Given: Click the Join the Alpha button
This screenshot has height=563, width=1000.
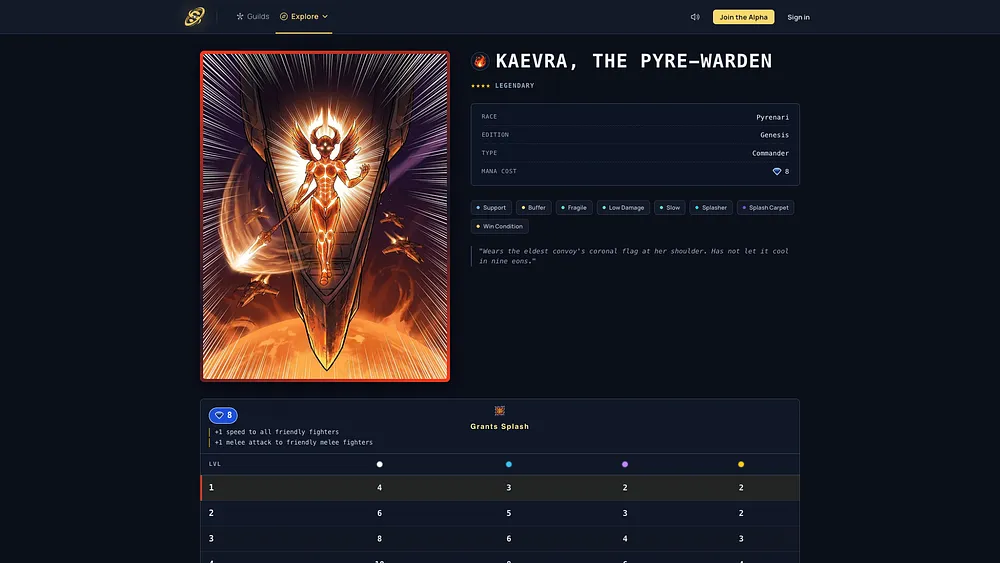Looking at the screenshot, I should 743,17.
